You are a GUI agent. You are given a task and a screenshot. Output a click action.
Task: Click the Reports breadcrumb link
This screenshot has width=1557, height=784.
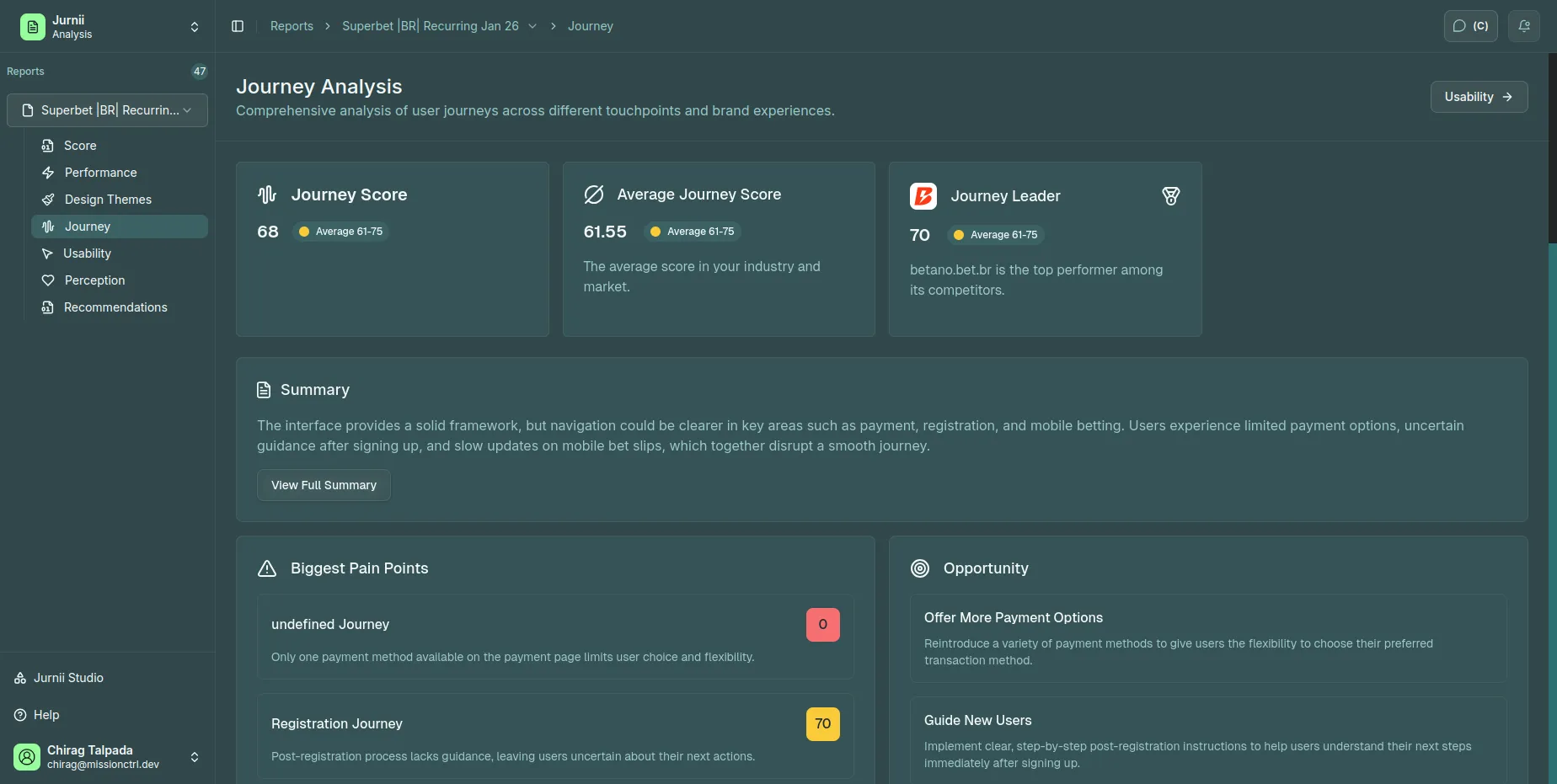pyautogui.click(x=292, y=26)
